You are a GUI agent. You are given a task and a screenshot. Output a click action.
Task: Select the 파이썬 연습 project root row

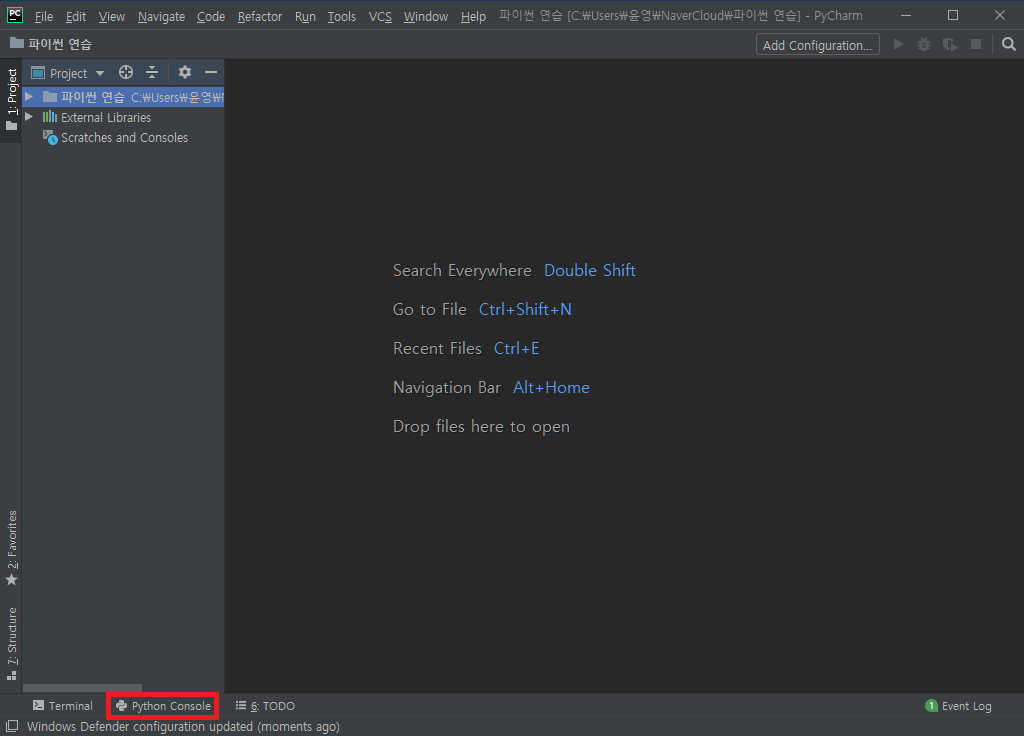click(123, 97)
